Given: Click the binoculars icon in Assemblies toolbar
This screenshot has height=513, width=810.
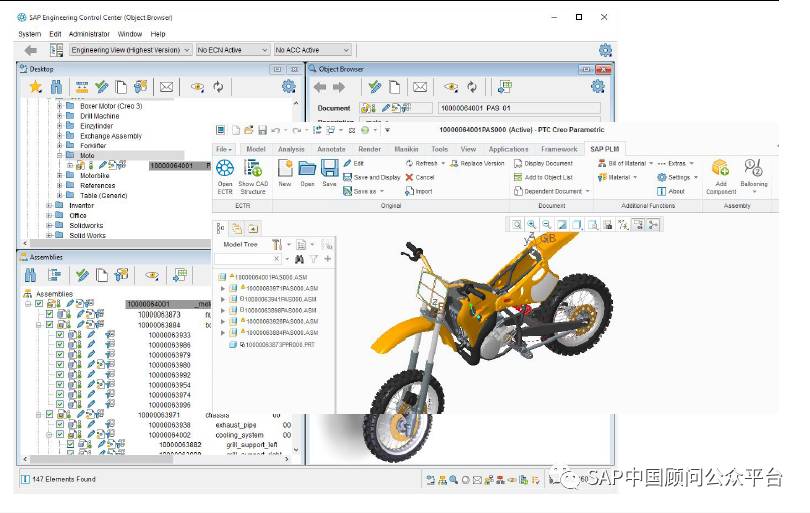Looking at the screenshot, I should coord(30,275).
